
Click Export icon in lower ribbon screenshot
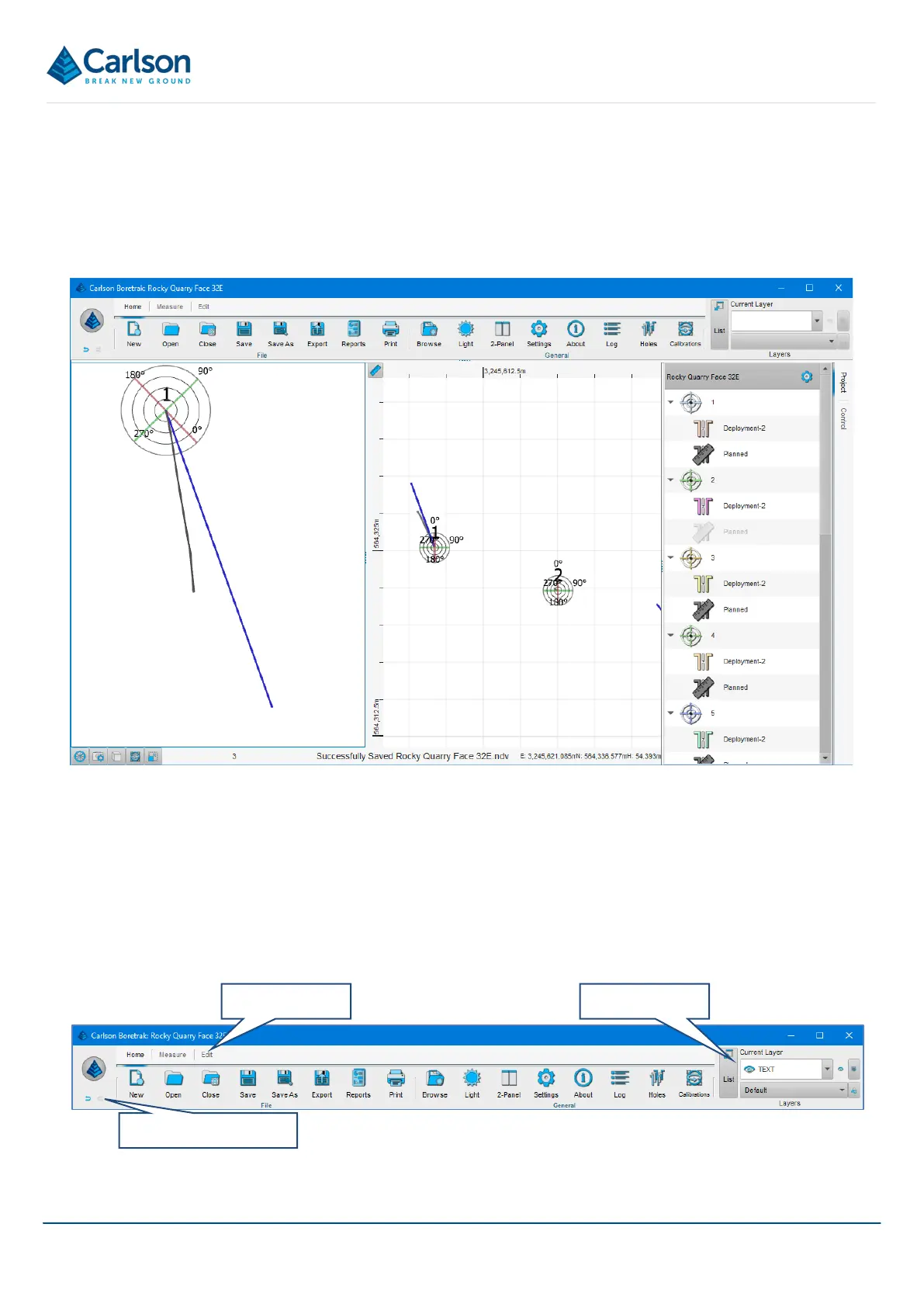click(321, 1078)
